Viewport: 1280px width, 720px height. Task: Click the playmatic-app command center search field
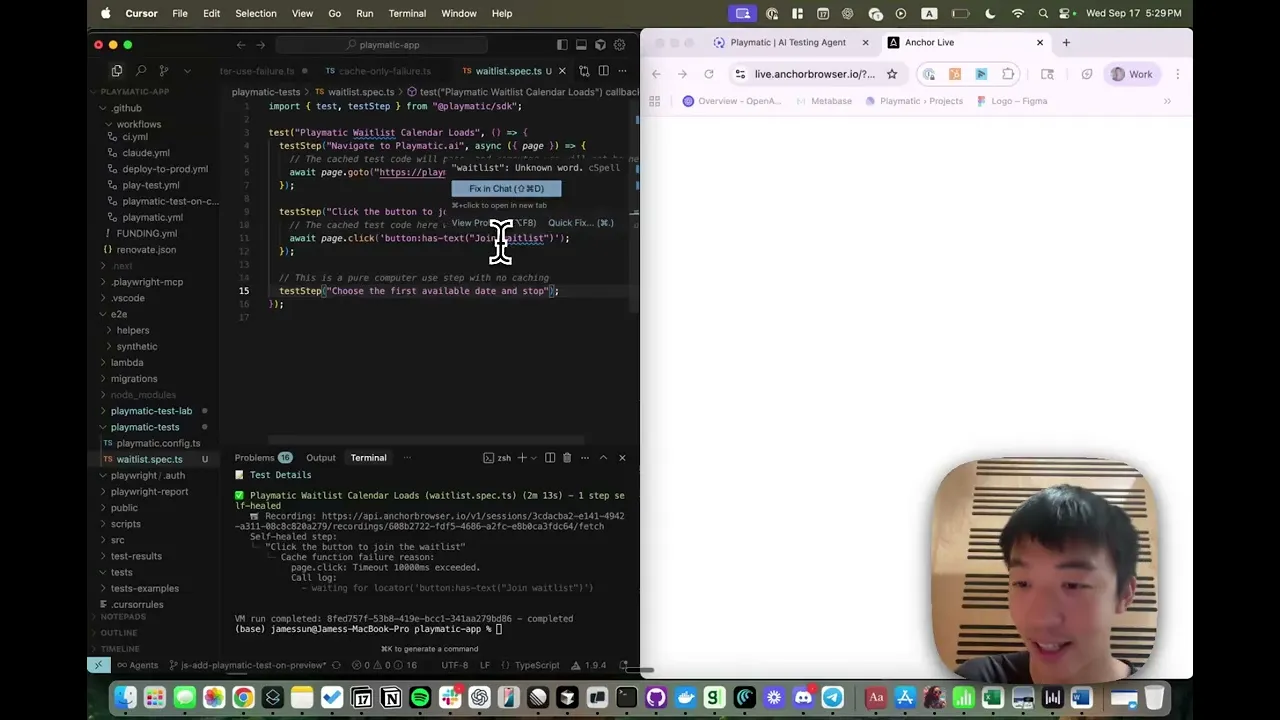382,45
